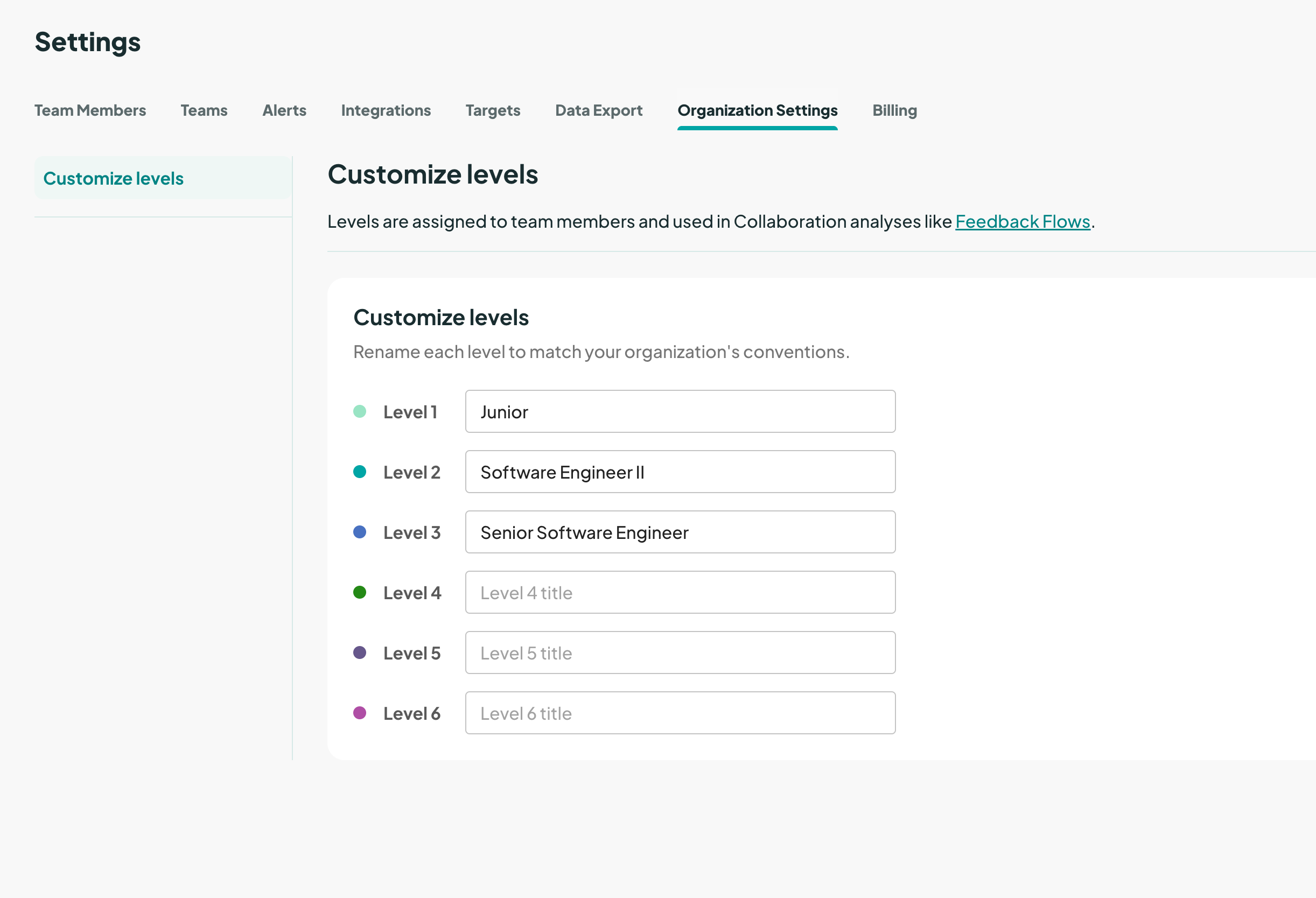Image resolution: width=1316 pixels, height=898 pixels.
Task: Open the Feedback Flows link
Action: (1022, 221)
